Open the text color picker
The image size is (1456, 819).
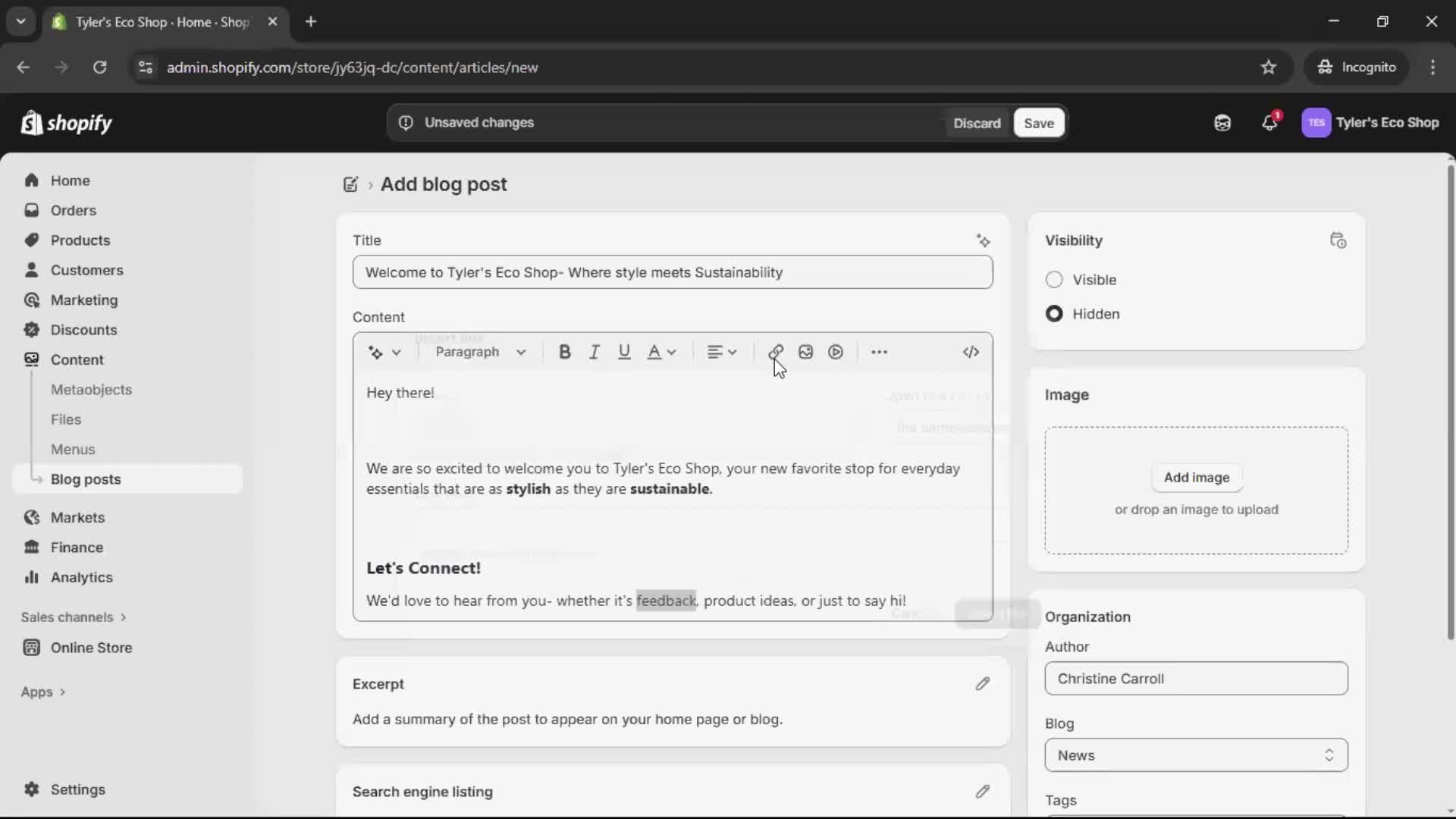(x=661, y=351)
